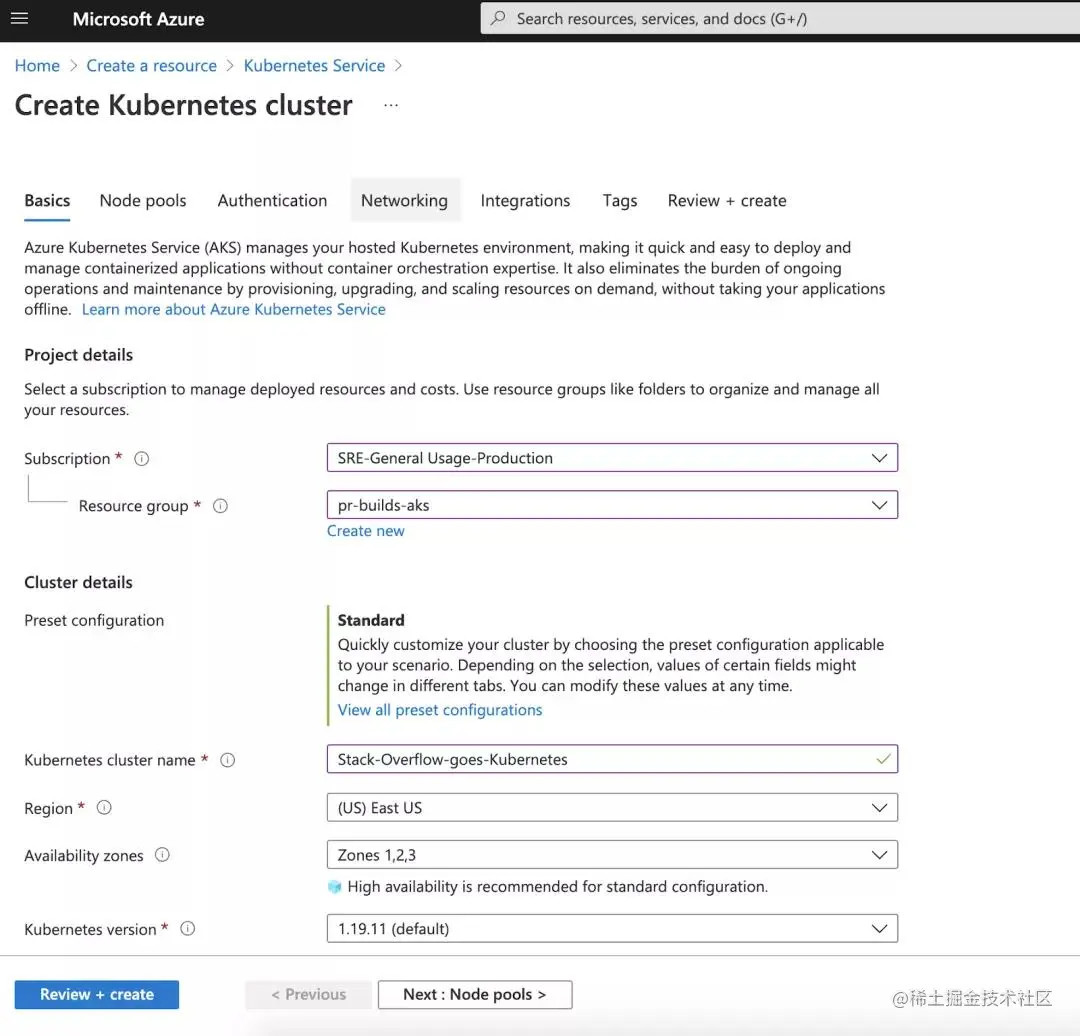1080x1036 pixels.
Task: Switch to the Review + create tab
Action: click(x=727, y=201)
